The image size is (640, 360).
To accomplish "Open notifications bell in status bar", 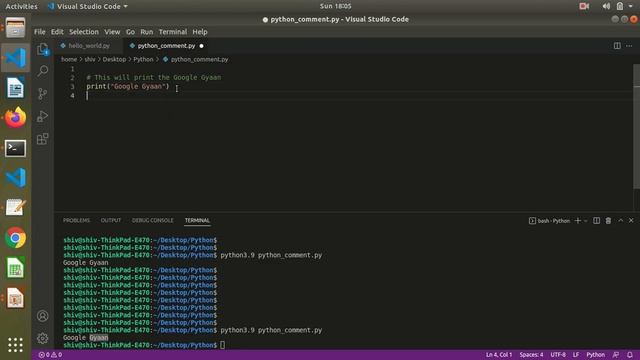I will (x=630, y=355).
